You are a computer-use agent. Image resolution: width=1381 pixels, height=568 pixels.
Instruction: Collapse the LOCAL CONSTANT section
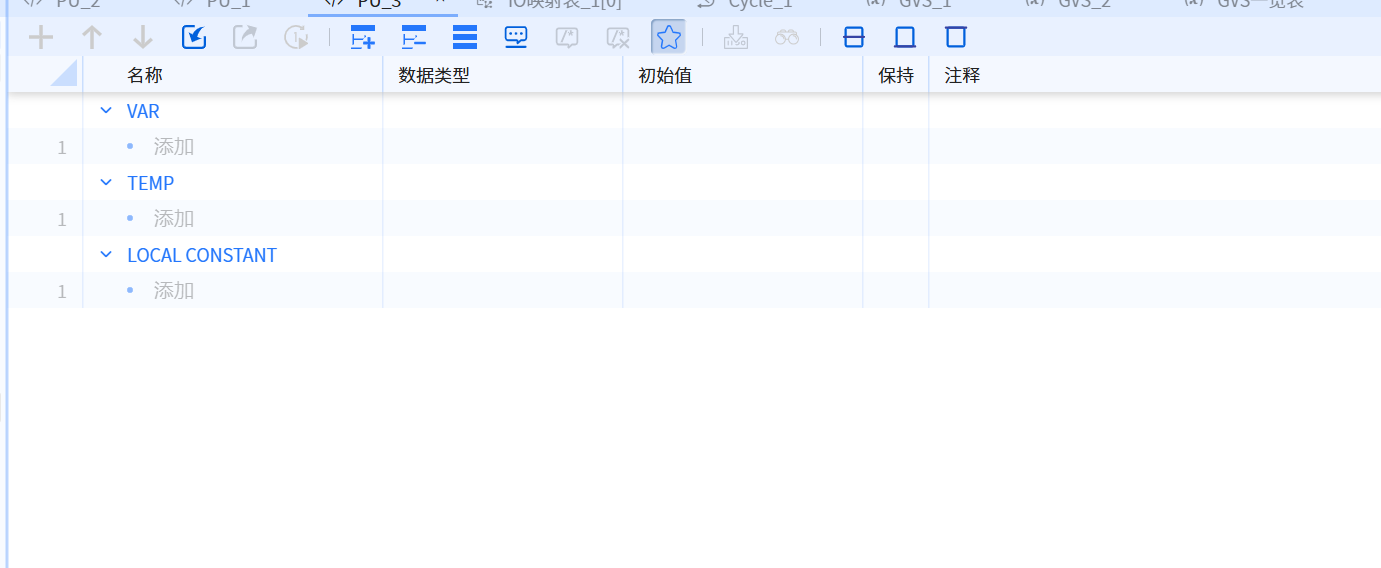click(x=106, y=255)
